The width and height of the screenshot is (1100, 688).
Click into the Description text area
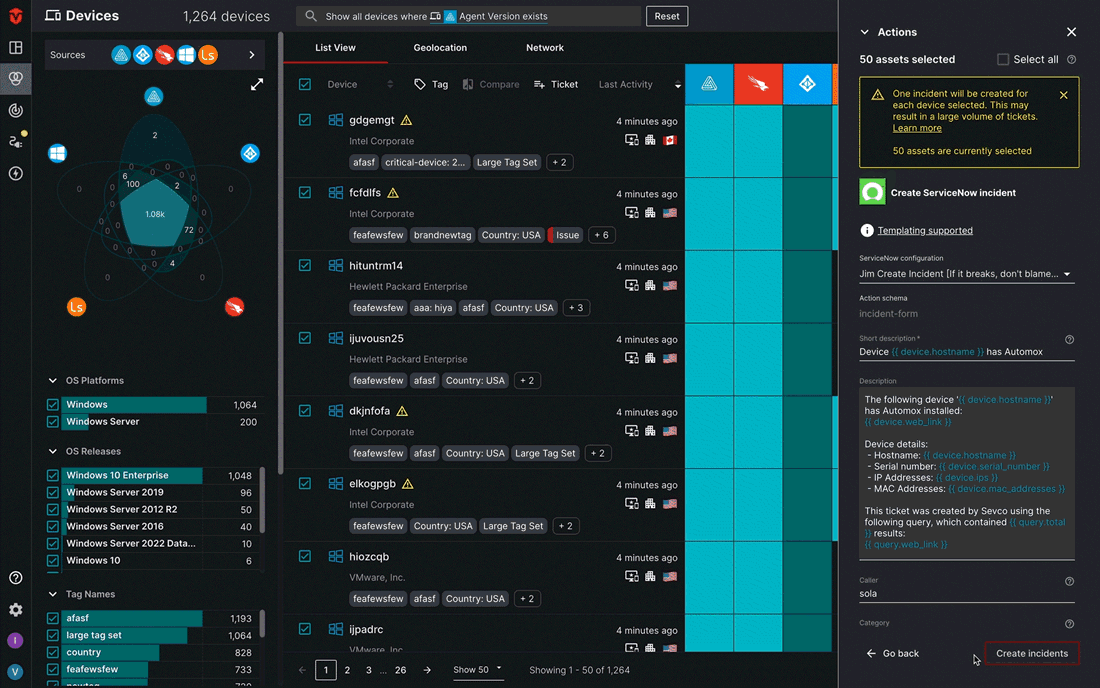tap(967, 473)
